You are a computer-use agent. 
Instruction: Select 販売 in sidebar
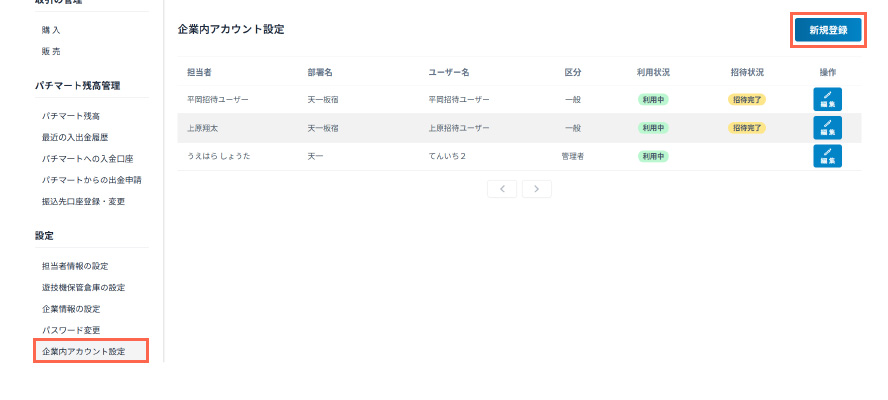pos(51,51)
